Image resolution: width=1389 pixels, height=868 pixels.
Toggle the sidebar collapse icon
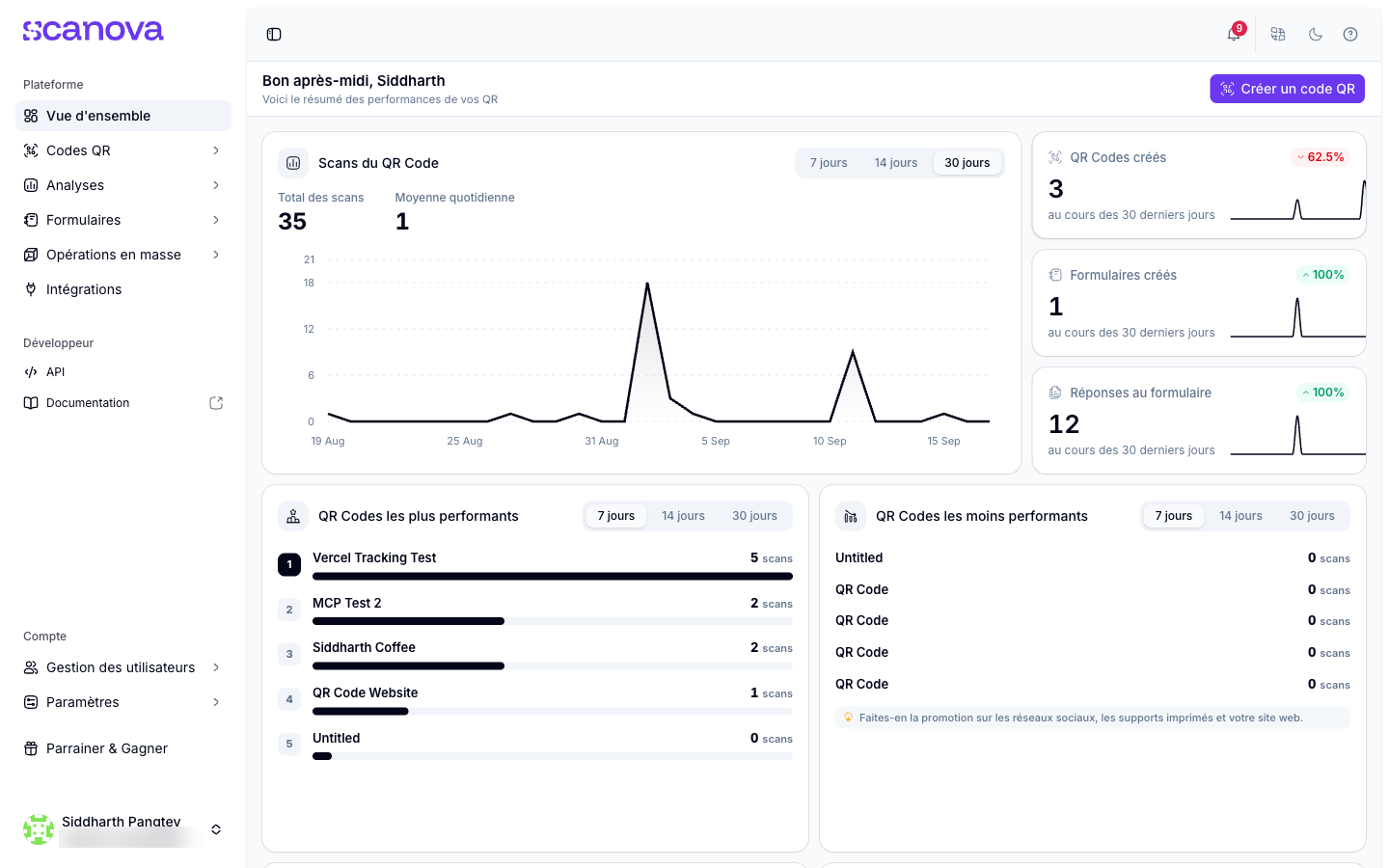pos(274,35)
